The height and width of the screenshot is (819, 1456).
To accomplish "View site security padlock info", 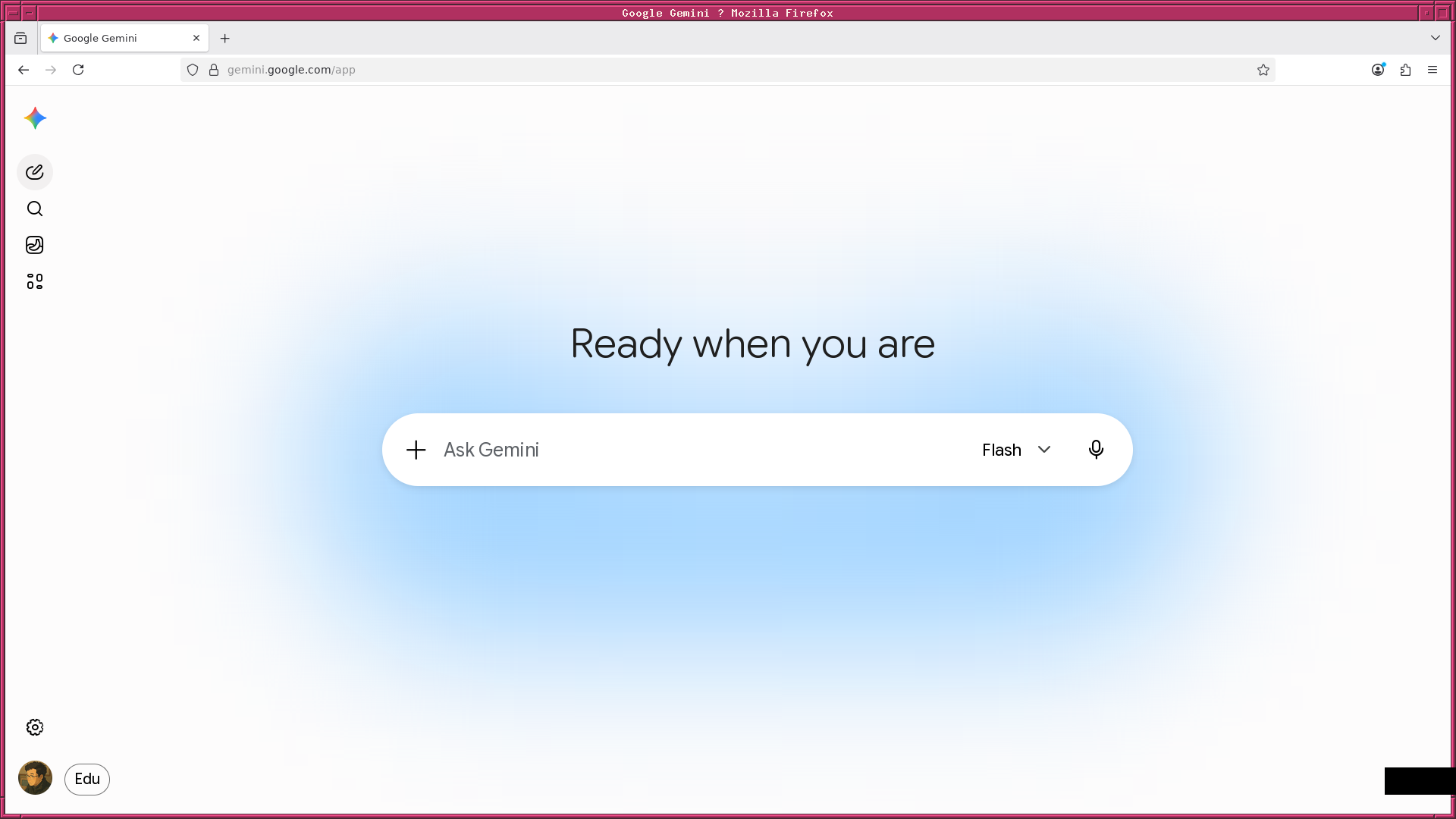I will pyautogui.click(x=214, y=70).
